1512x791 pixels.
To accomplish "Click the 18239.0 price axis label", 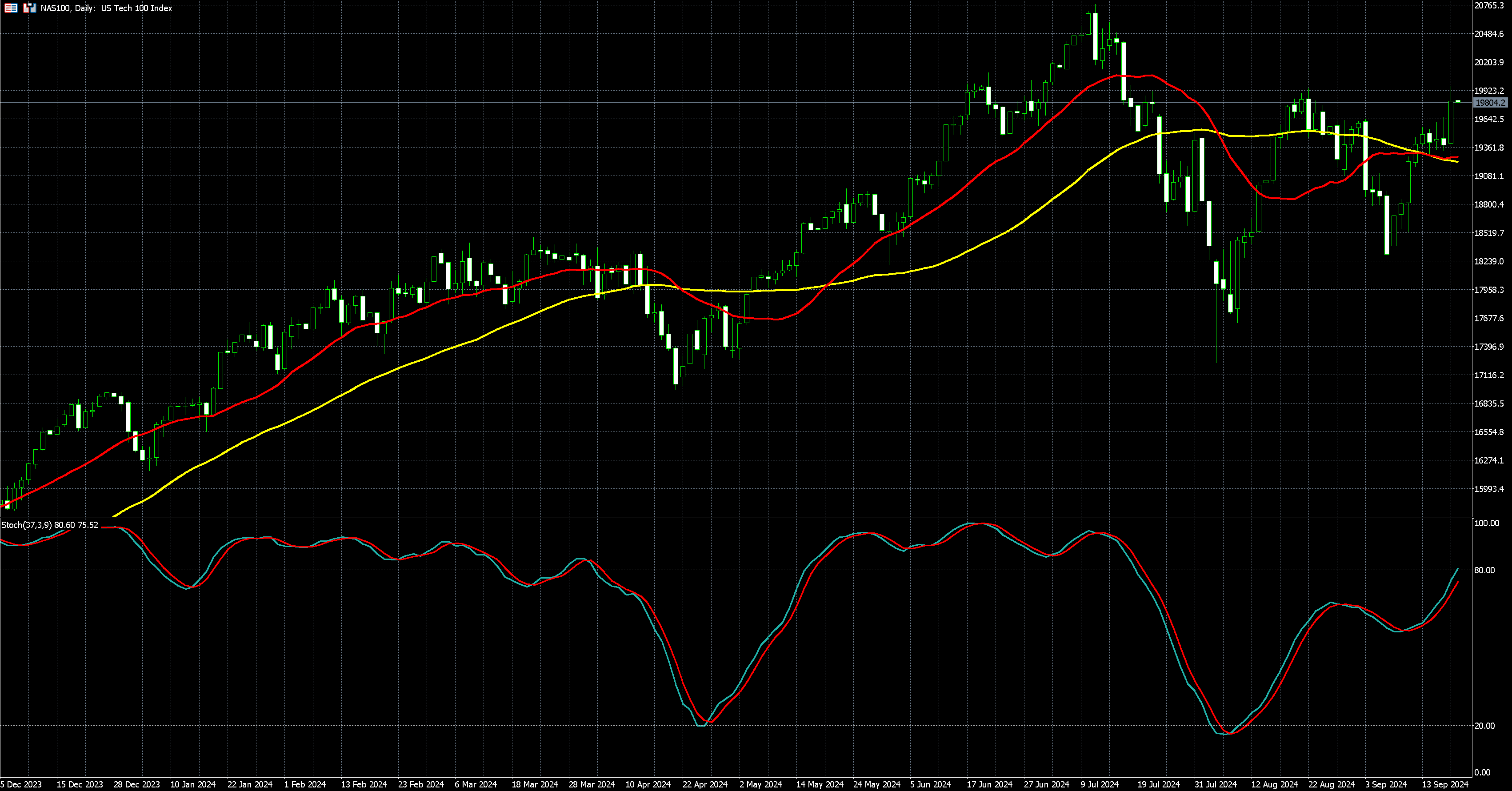I will (x=1489, y=261).
